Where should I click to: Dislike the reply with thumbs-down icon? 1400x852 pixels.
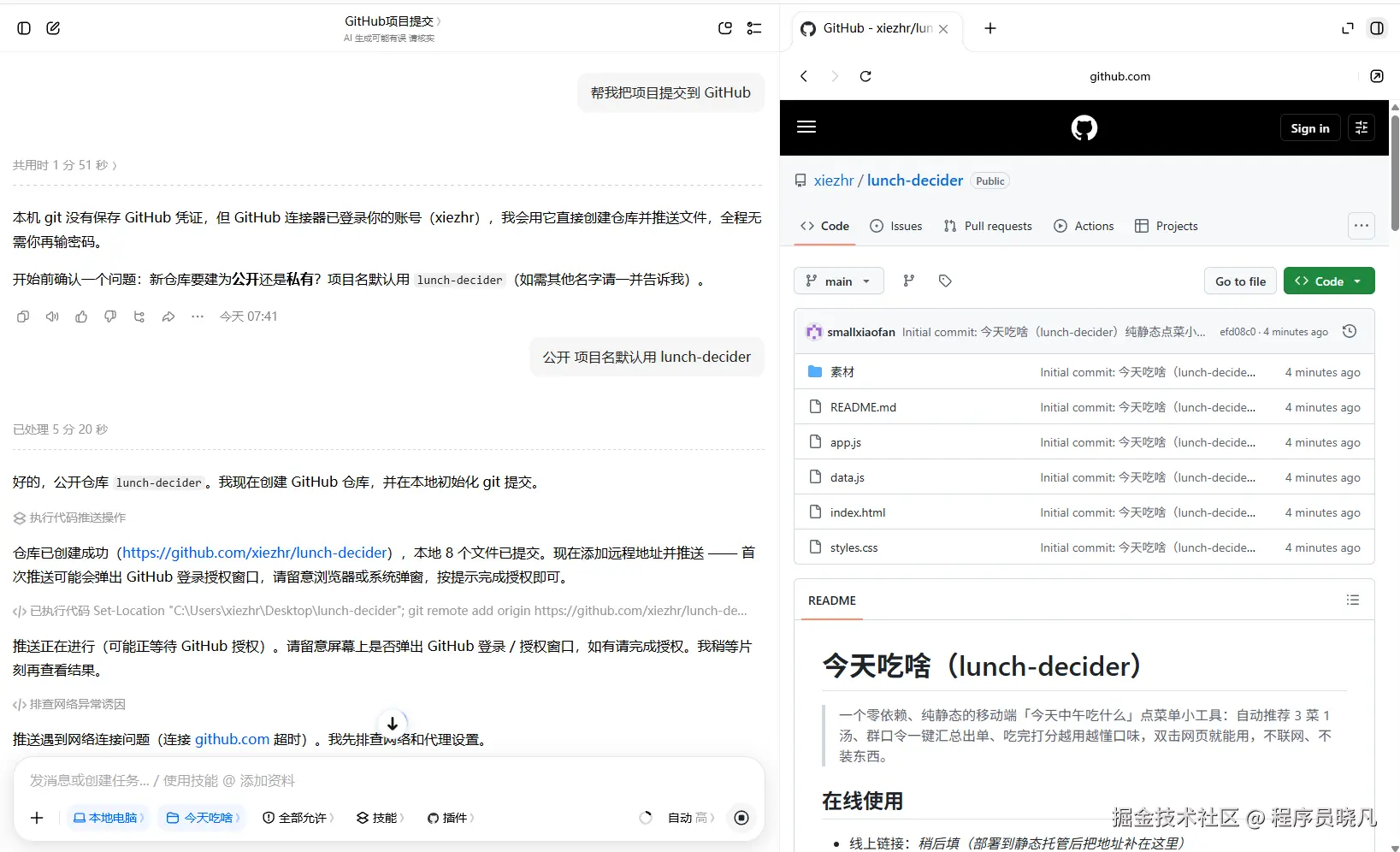coord(110,317)
